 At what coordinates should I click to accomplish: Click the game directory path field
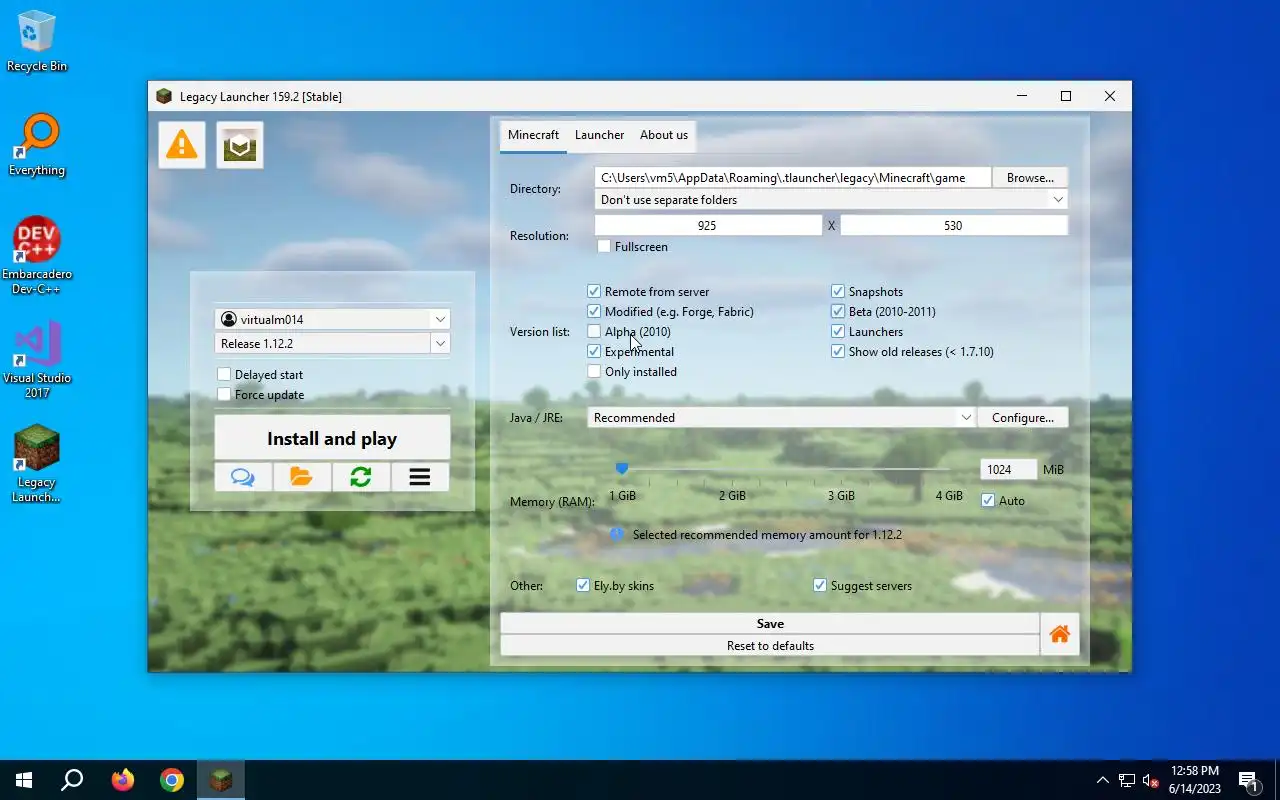click(793, 177)
